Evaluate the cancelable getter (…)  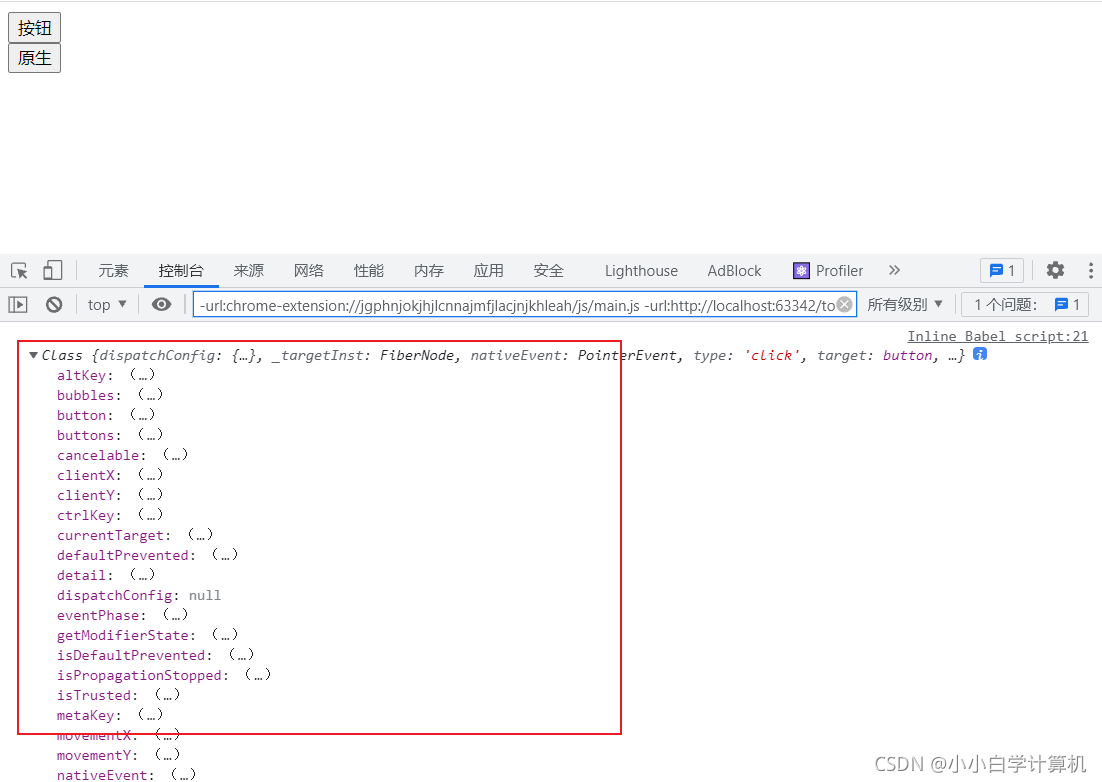pyautogui.click(x=175, y=455)
